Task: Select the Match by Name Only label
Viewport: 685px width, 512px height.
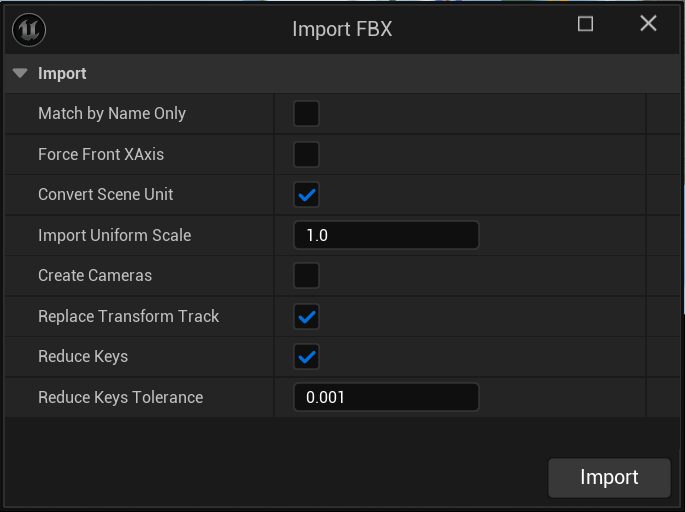Action: click(x=112, y=114)
